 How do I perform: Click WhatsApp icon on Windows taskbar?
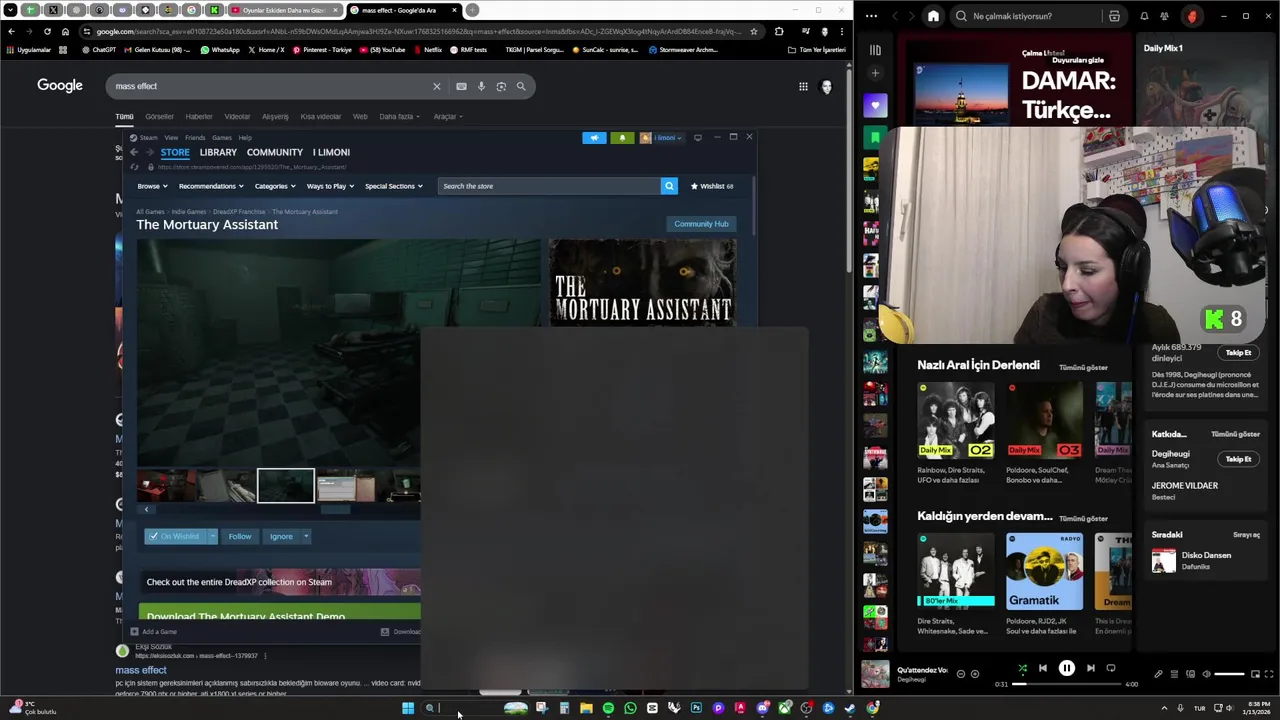click(x=630, y=708)
